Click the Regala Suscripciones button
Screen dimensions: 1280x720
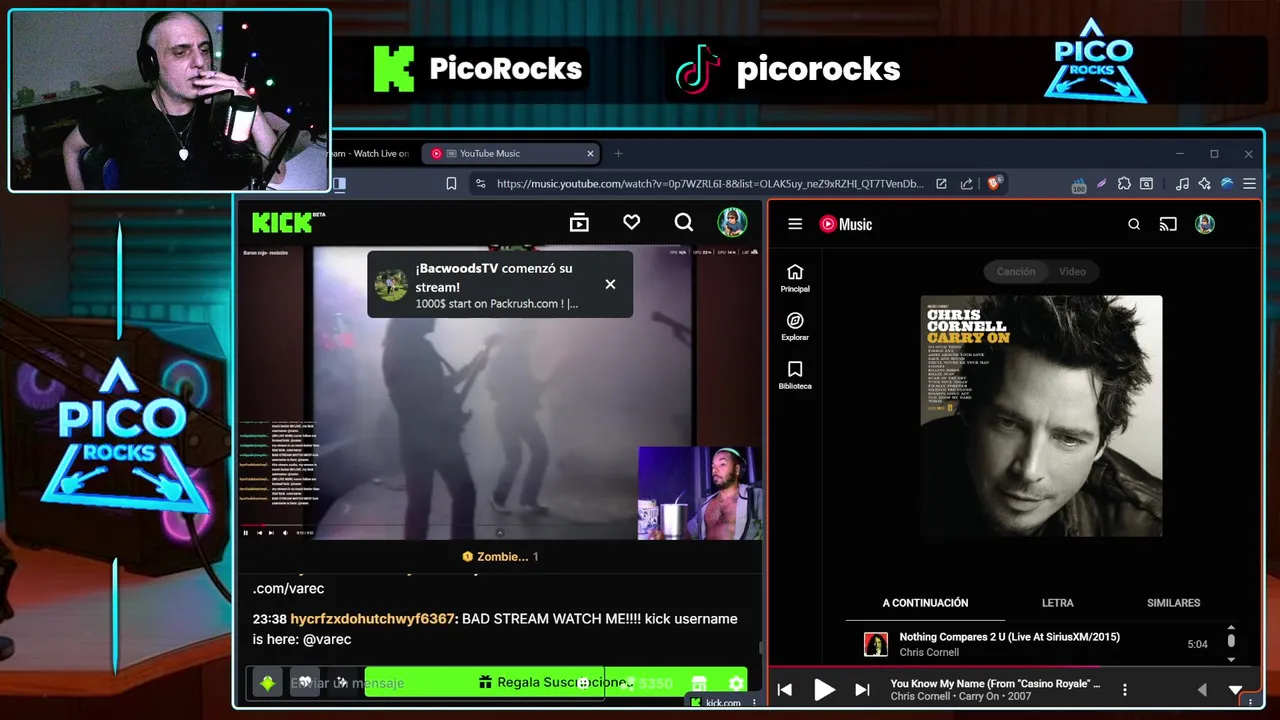point(554,682)
